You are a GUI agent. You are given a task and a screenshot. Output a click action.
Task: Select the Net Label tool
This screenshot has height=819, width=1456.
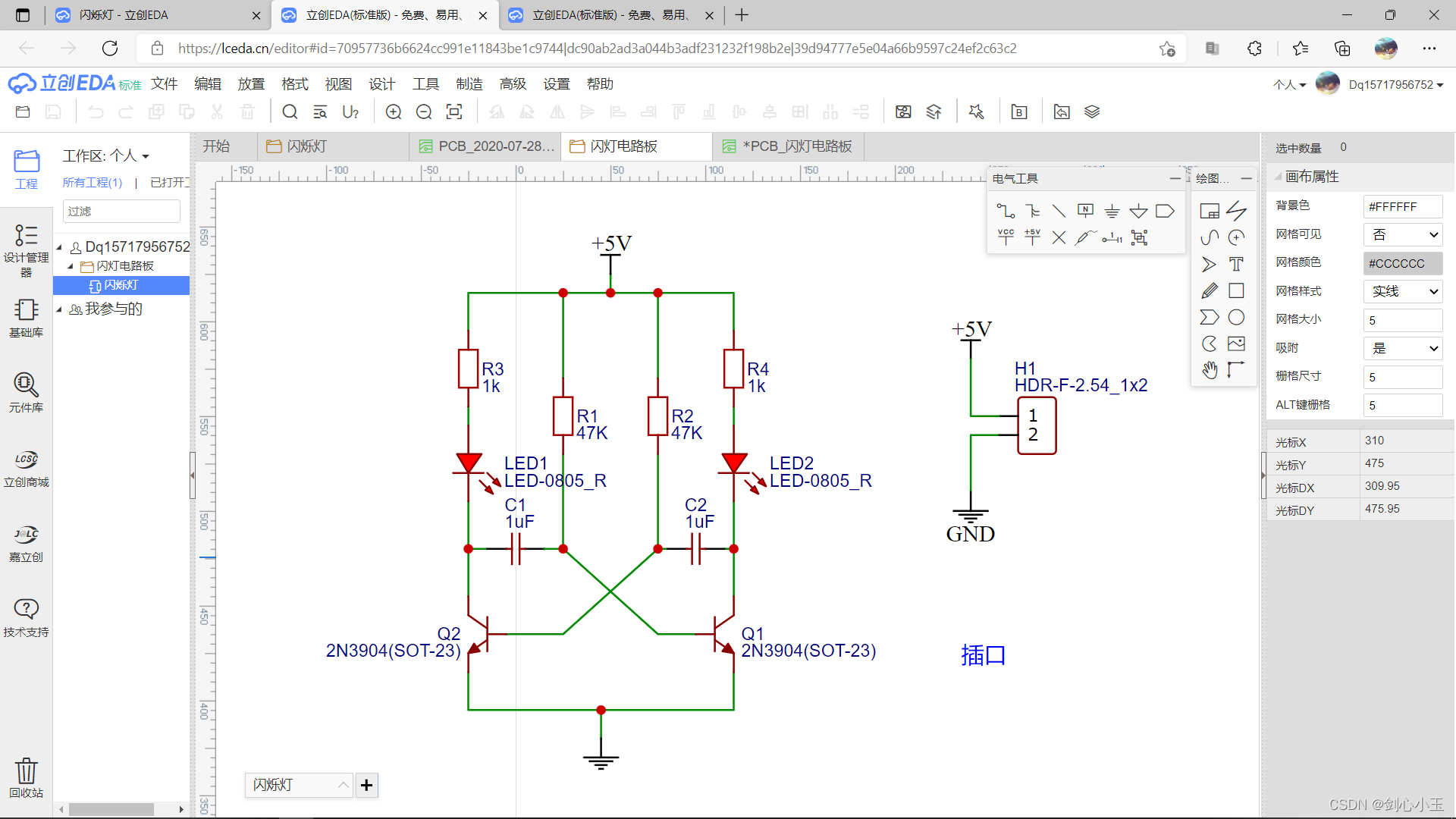[1085, 211]
